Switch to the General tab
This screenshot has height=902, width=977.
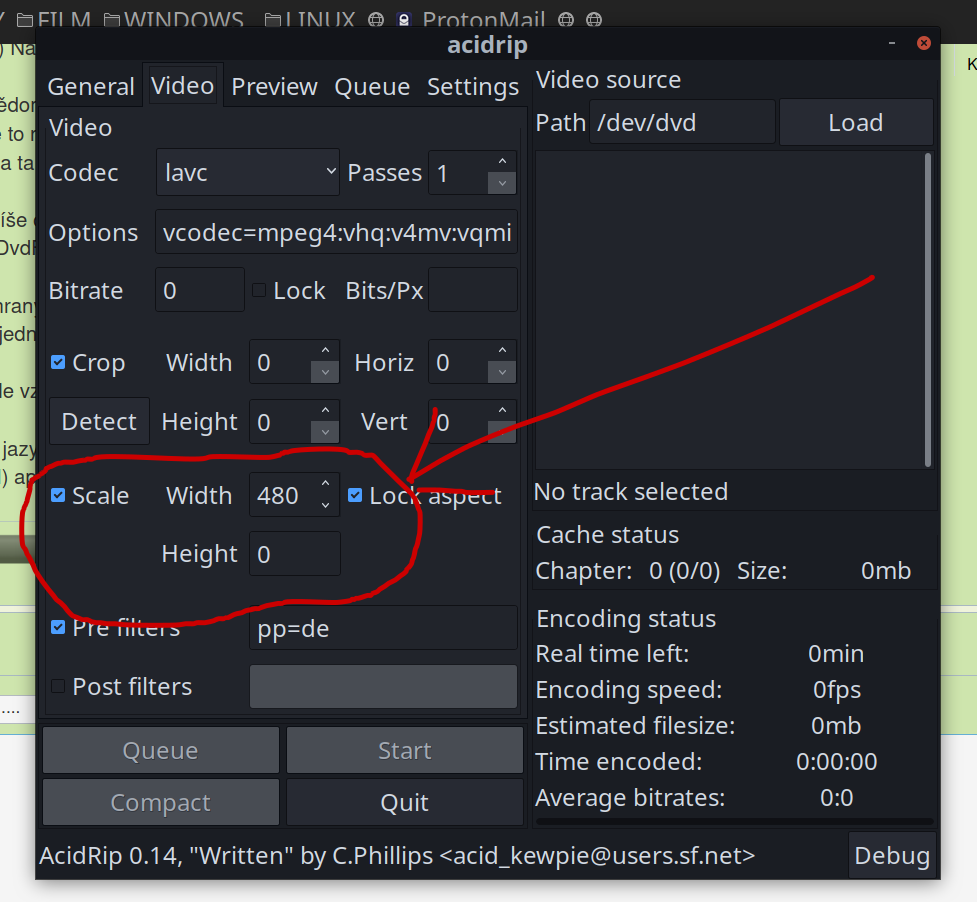(x=91, y=87)
